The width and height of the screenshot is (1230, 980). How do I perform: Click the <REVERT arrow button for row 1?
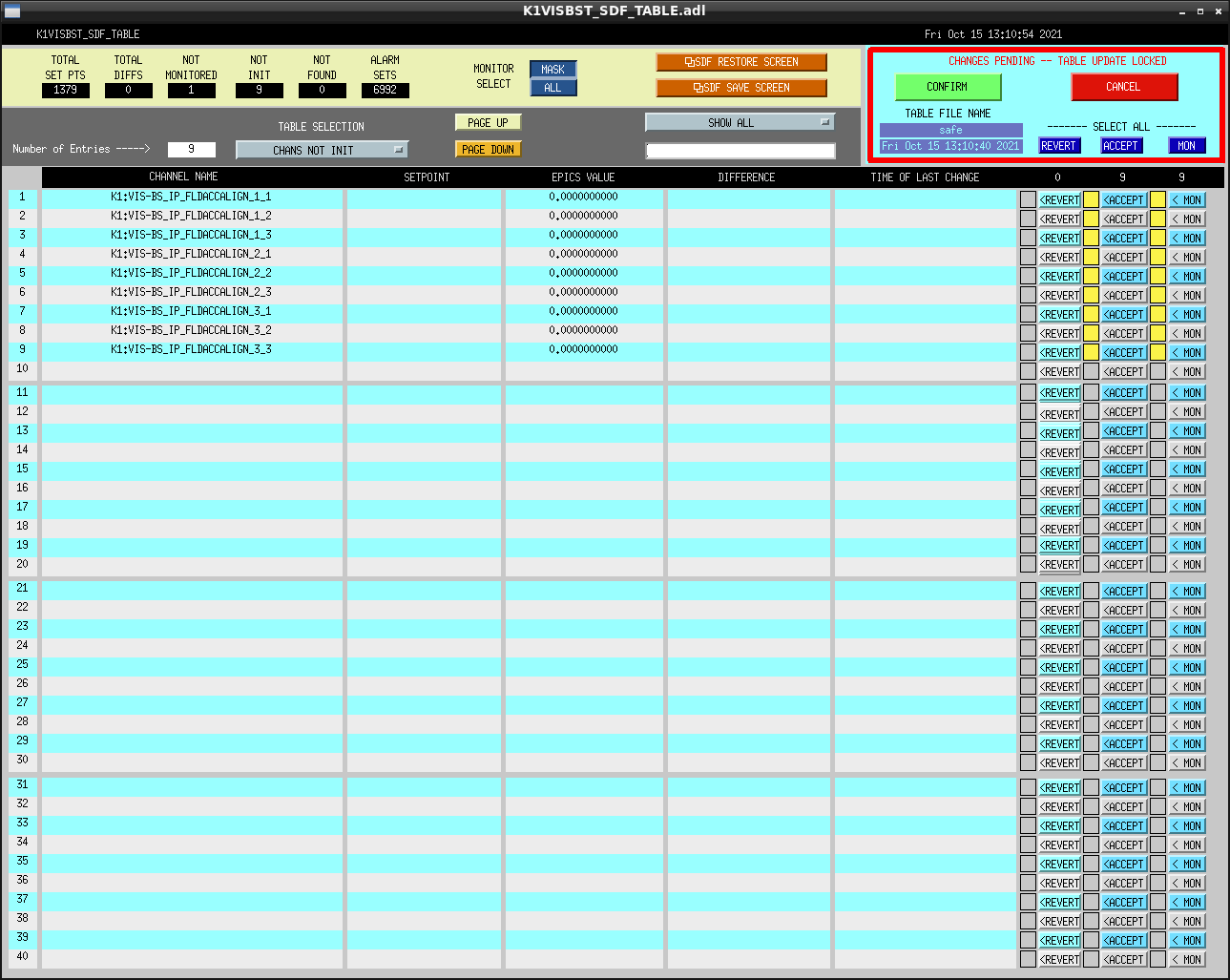[x=1059, y=200]
